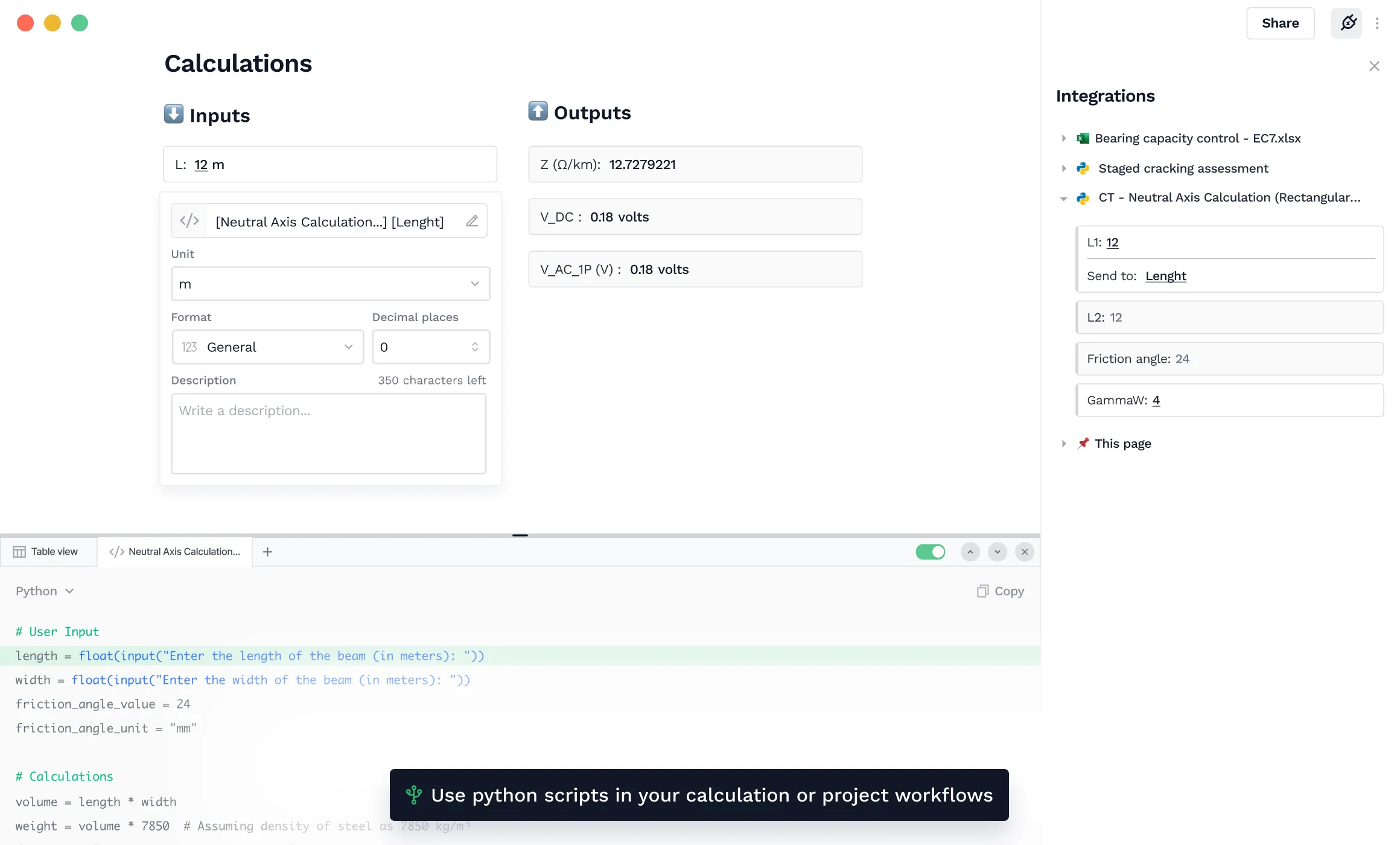Click the edit pencil icon in the input card
The height and width of the screenshot is (845, 1400).
click(x=471, y=221)
